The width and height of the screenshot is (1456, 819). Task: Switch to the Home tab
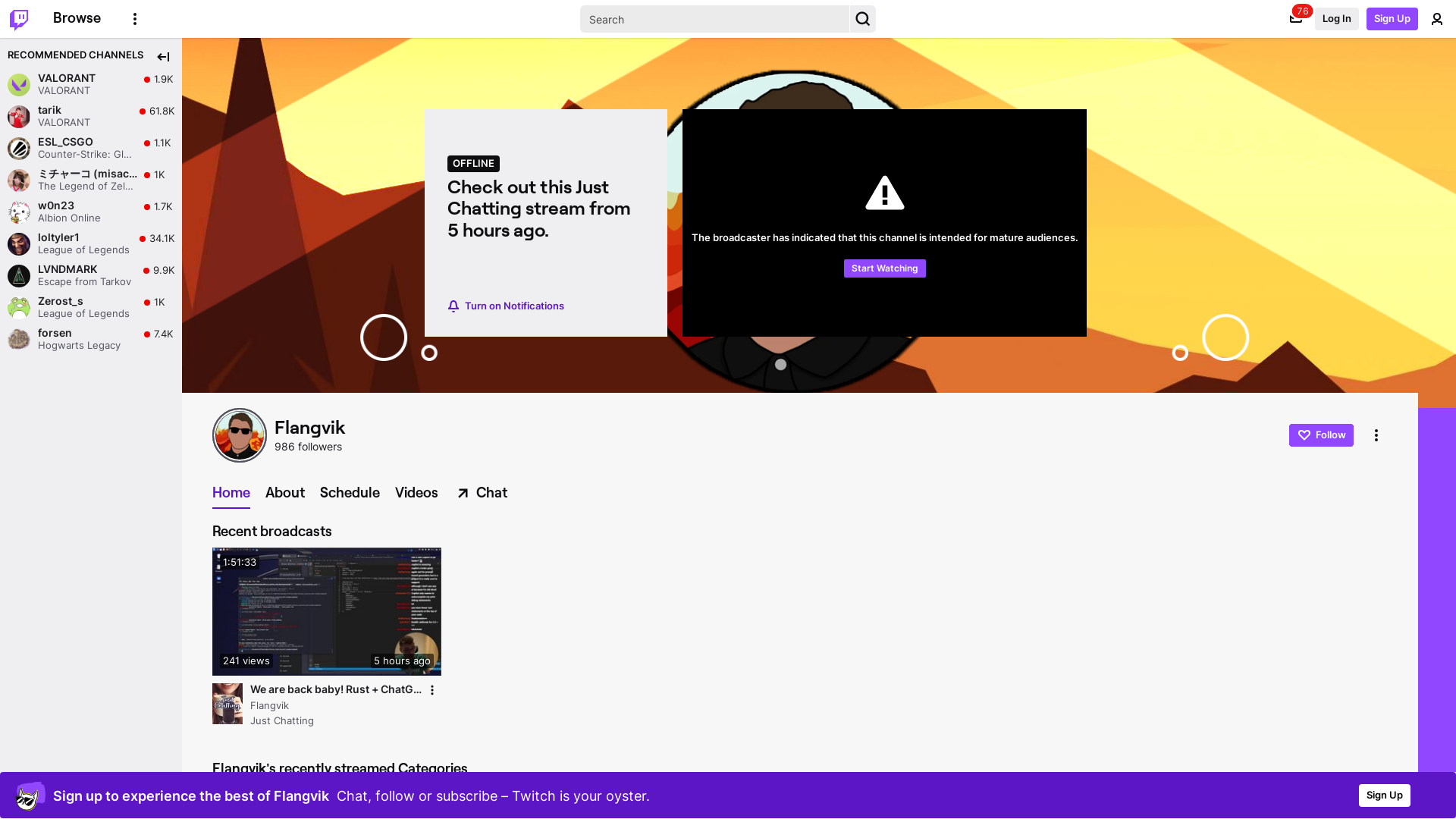point(231,493)
